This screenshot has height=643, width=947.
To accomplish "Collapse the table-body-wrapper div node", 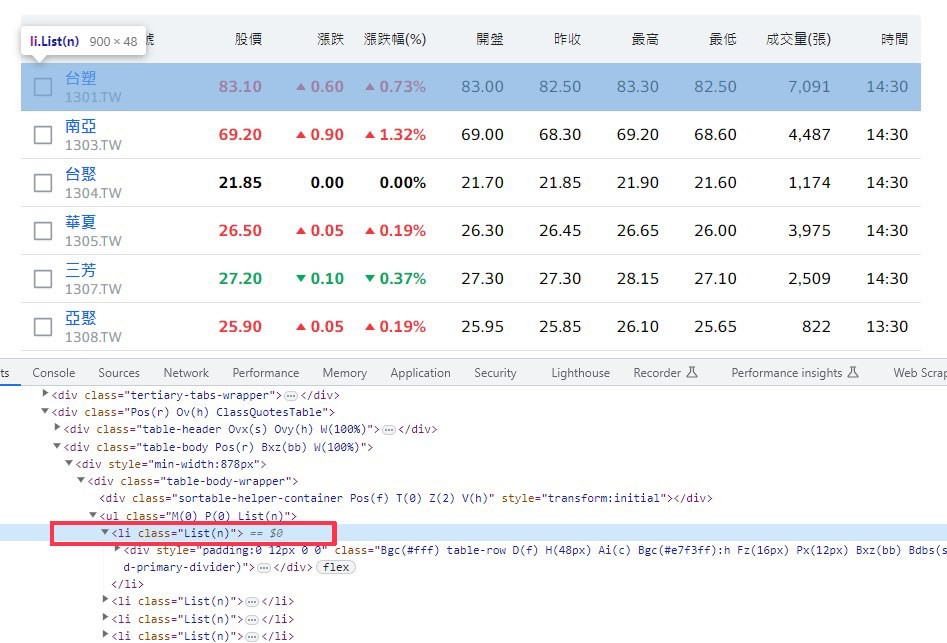I will (81, 480).
